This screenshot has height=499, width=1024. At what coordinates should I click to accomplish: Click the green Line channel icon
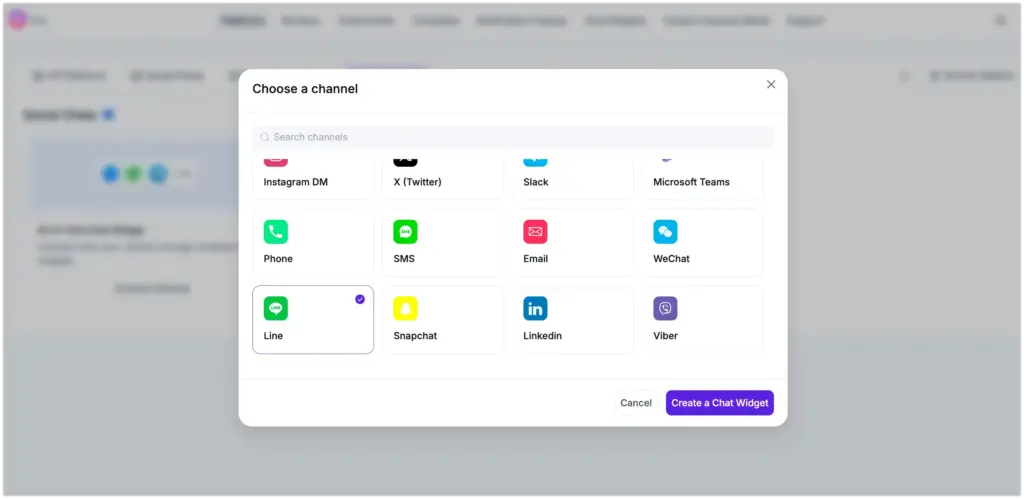(276, 308)
